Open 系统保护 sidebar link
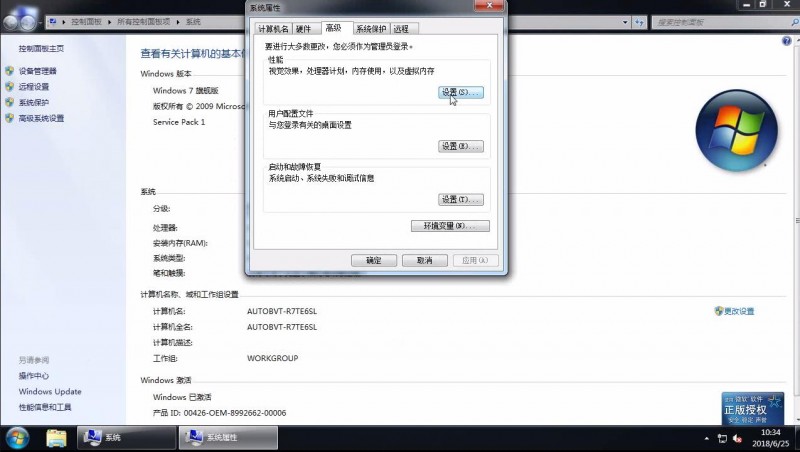Viewport: 800px width, 452px height. coord(34,103)
